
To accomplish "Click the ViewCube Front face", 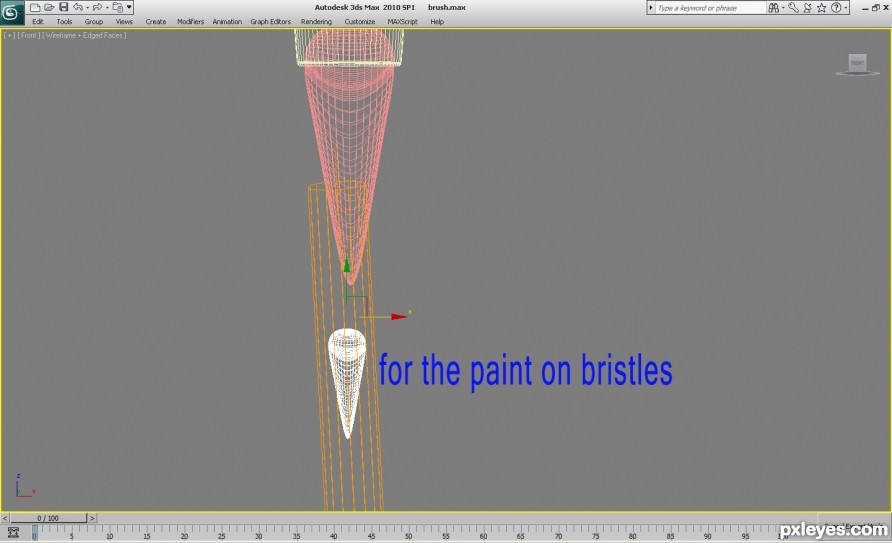I will point(857,63).
